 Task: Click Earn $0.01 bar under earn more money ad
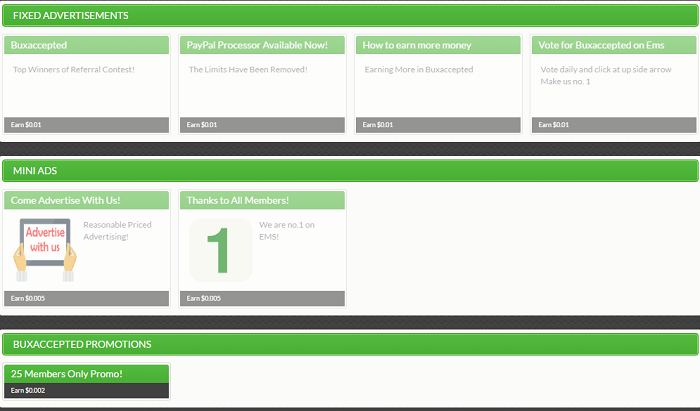coord(438,125)
